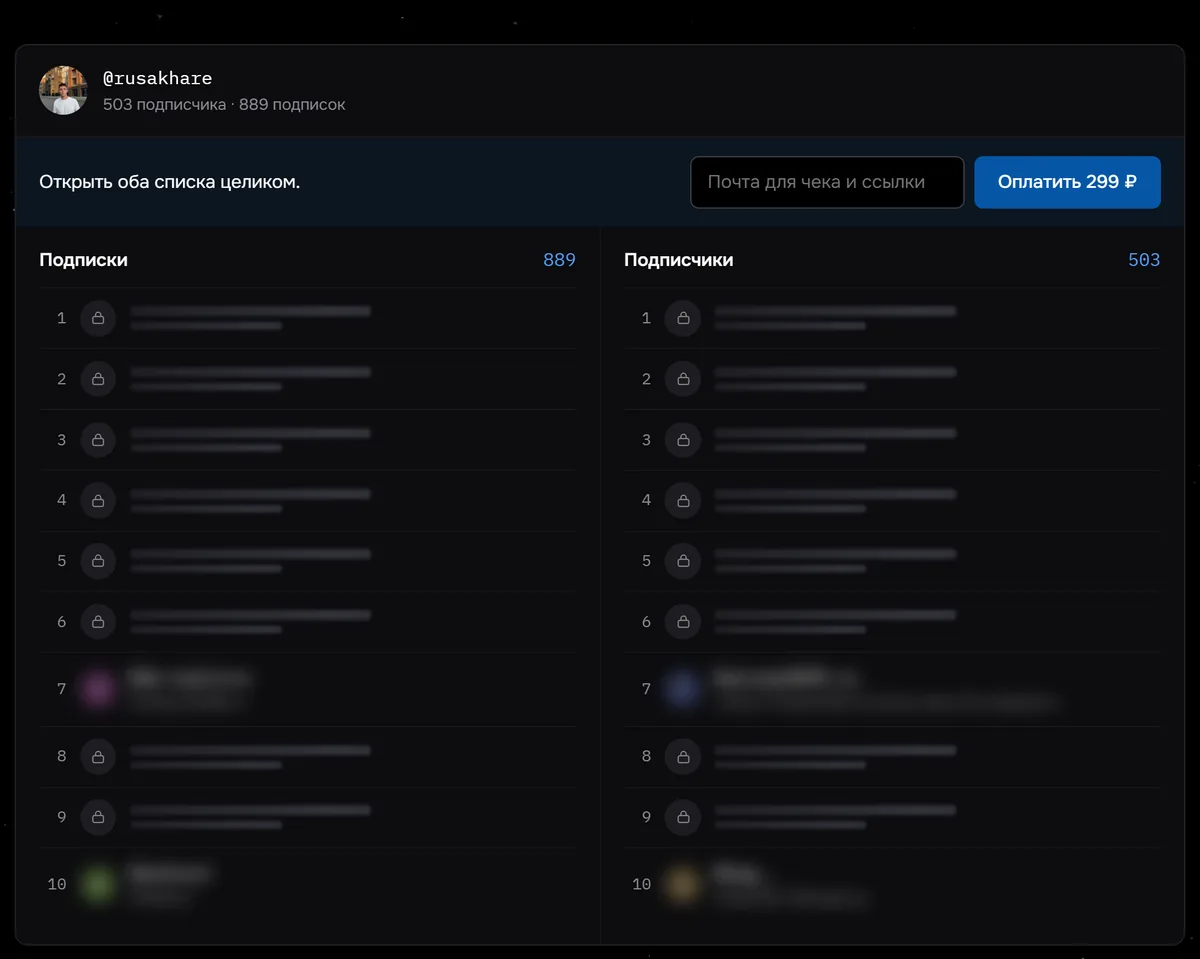Open the @rusakhare profile photo
The height and width of the screenshot is (959, 1200).
(63, 90)
